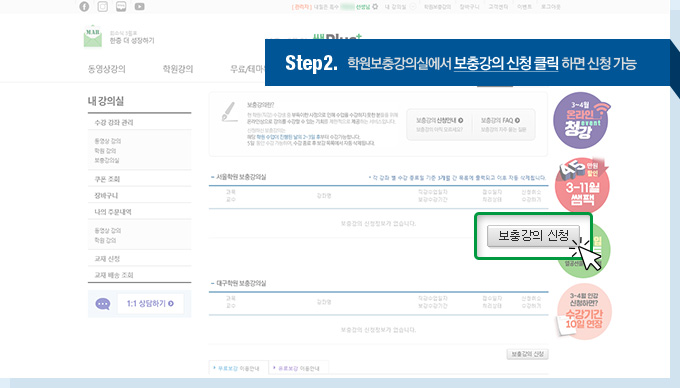Open 보충강의 신청안내 link
Viewport: 680px width, 388px height.
439,121
